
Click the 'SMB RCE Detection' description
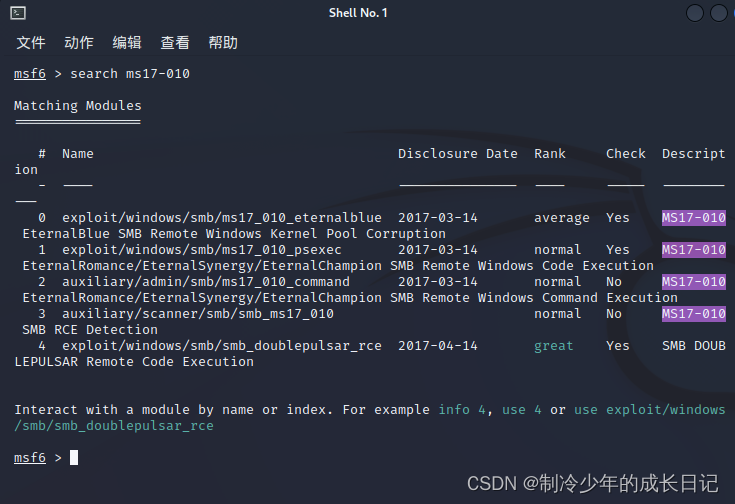pyautogui.click(x=90, y=330)
